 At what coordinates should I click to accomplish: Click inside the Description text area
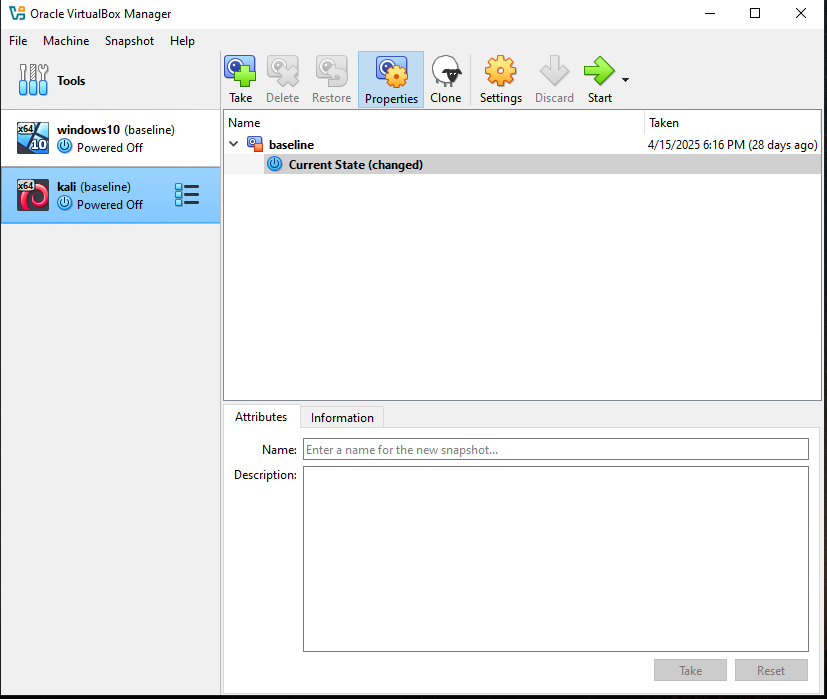(x=555, y=559)
